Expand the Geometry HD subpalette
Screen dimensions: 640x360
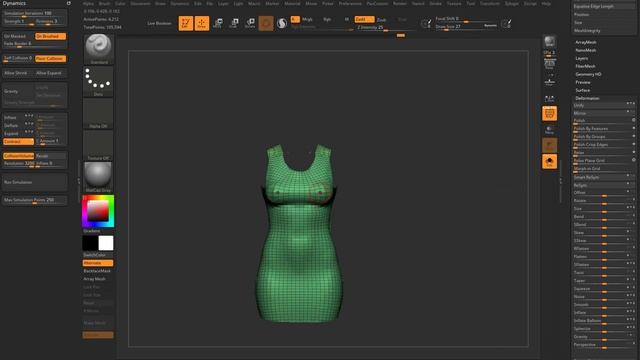coord(588,74)
